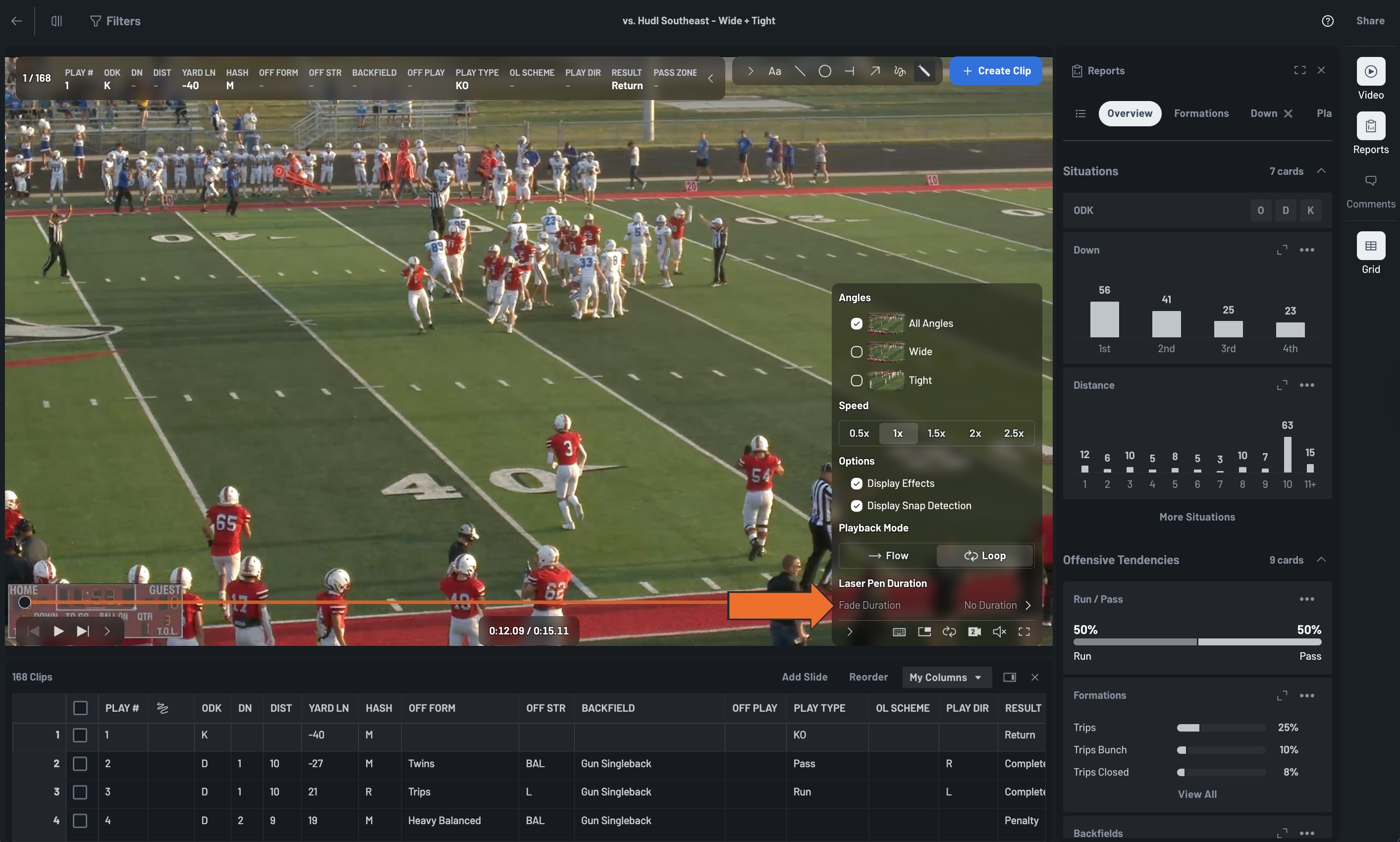Select the text annotation tool (Aa)
Screen dimensions: 1400x842
[775, 71]
